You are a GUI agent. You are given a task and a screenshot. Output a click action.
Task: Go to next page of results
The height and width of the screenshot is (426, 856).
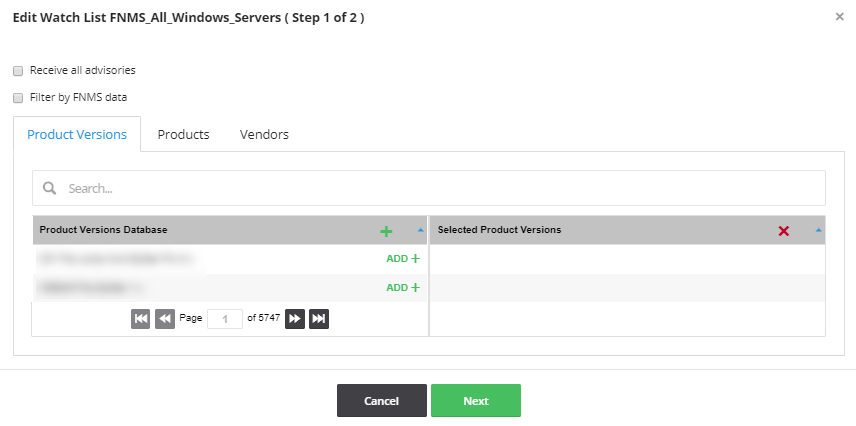tap(295, 318)
